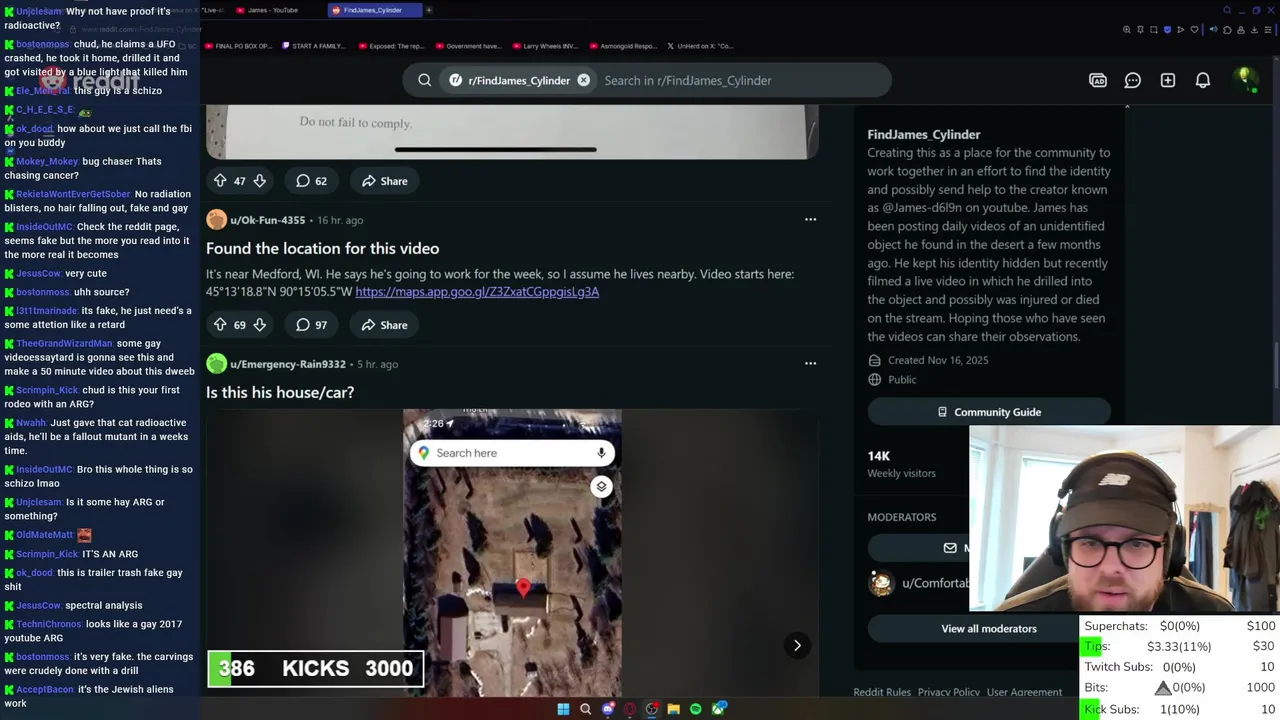Open the START A FAMILY... bookmark
Screen dimensions: 1280x720
[314, 46]
